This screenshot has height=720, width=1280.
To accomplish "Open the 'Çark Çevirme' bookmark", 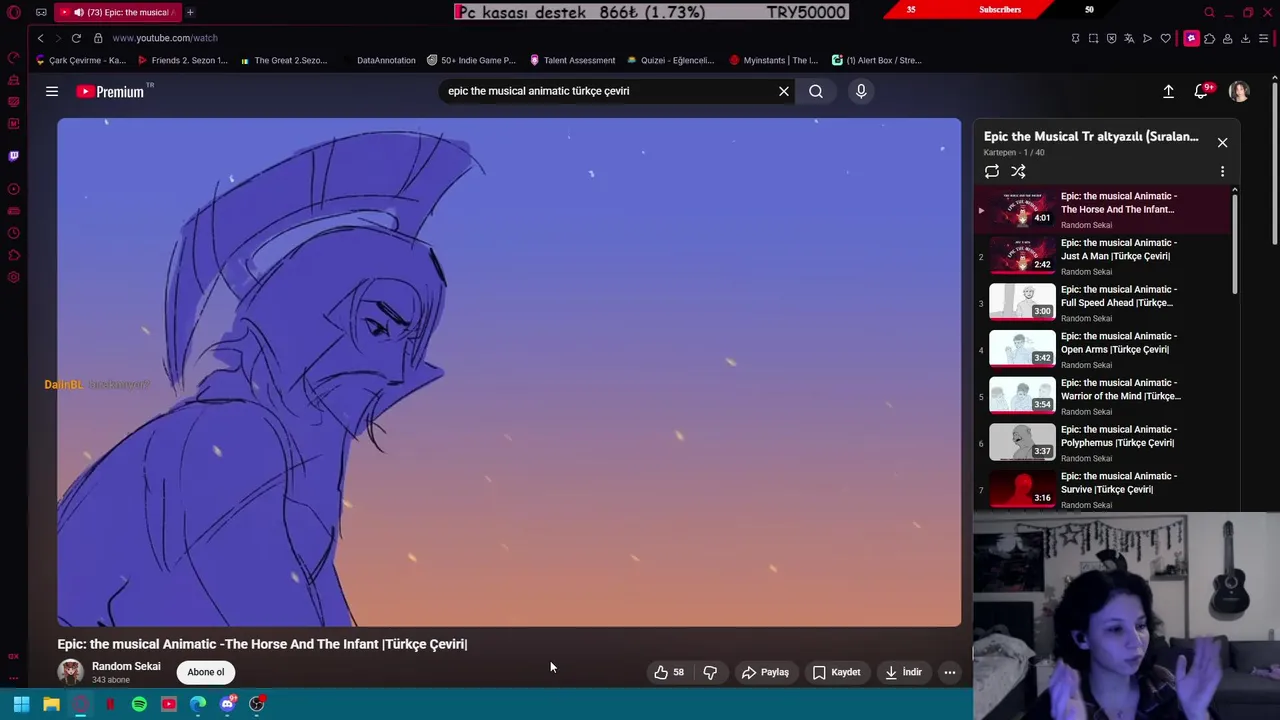I will [80, 60].
